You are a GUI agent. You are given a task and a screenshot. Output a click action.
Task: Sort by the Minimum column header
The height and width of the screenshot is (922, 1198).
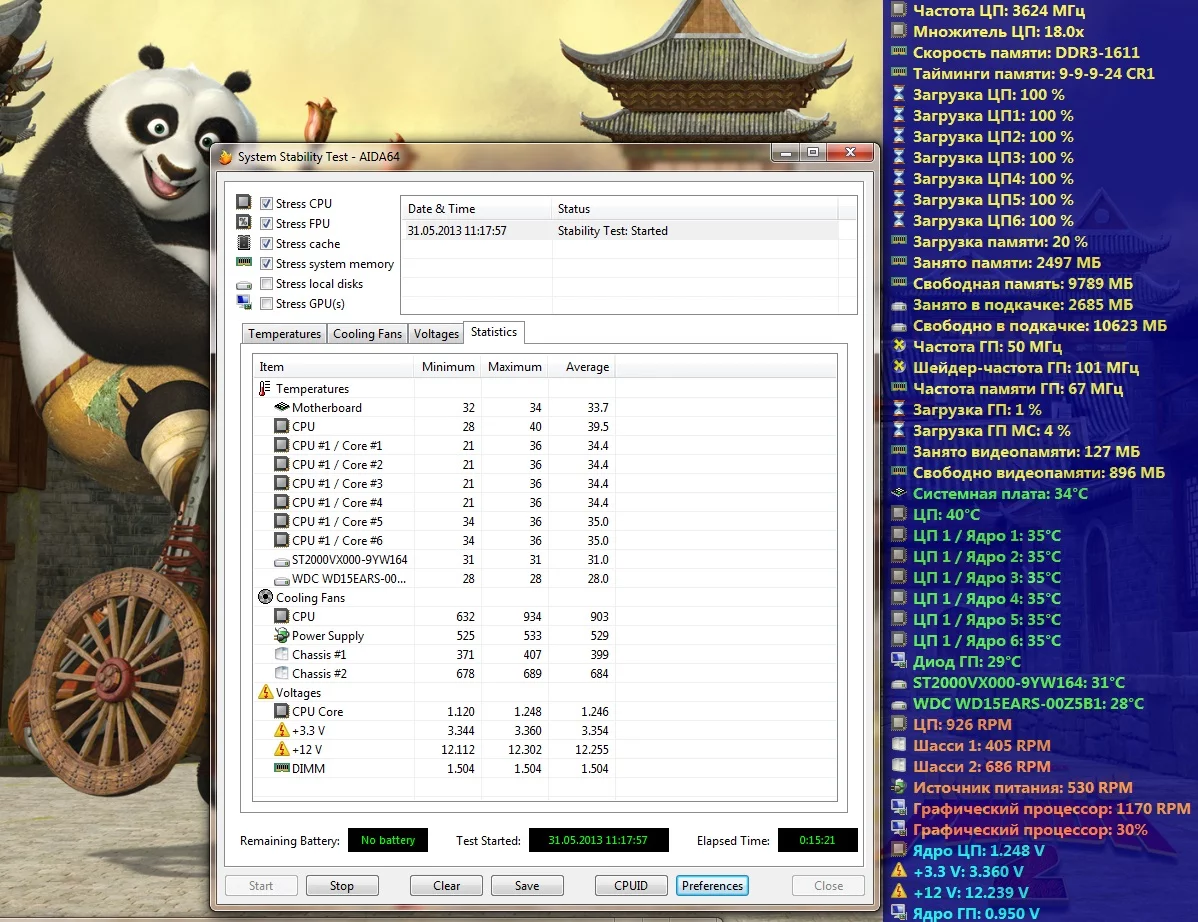(448, 367)
